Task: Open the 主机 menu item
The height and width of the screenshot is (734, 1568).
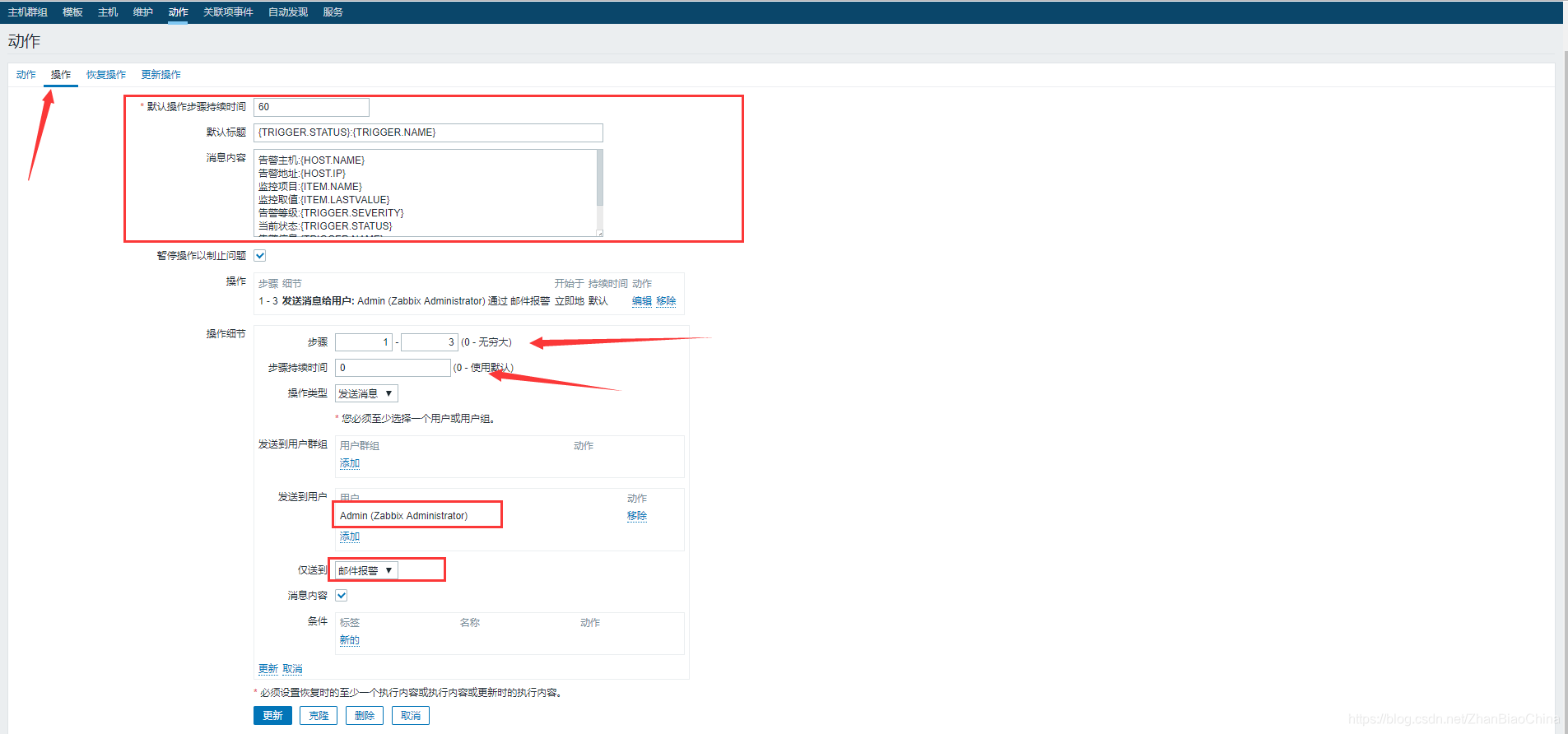Action: (x=108, y=12)
